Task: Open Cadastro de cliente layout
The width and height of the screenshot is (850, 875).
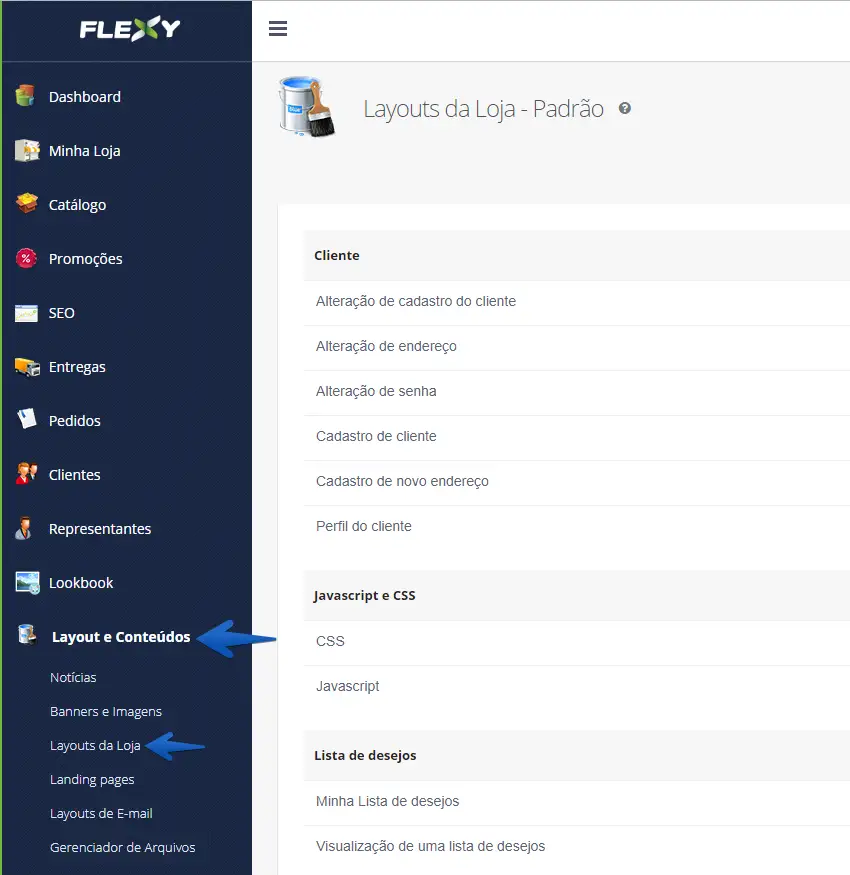Action: click(x=577, y=436)
